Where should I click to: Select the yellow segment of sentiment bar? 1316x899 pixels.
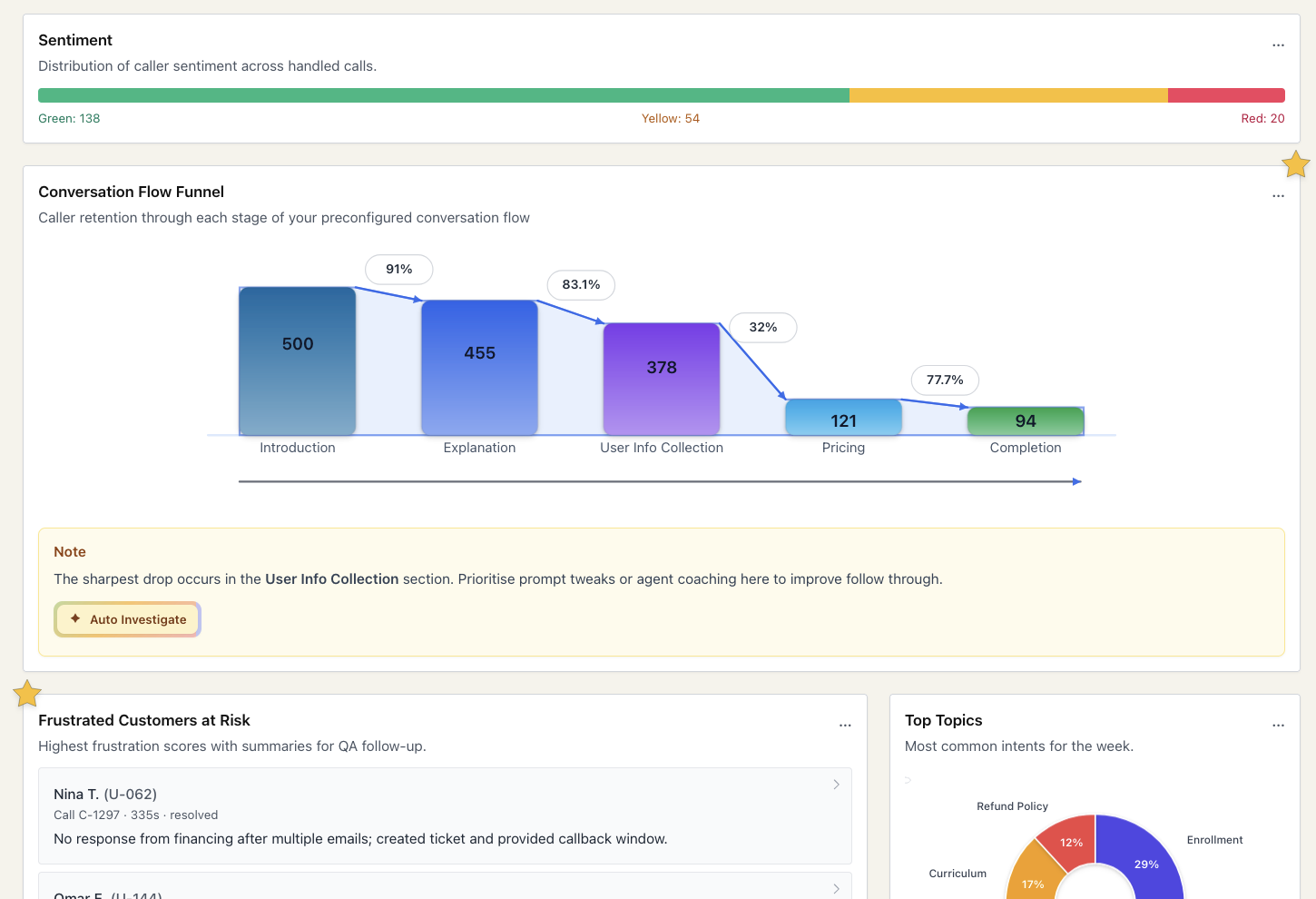click(1007, 95)
